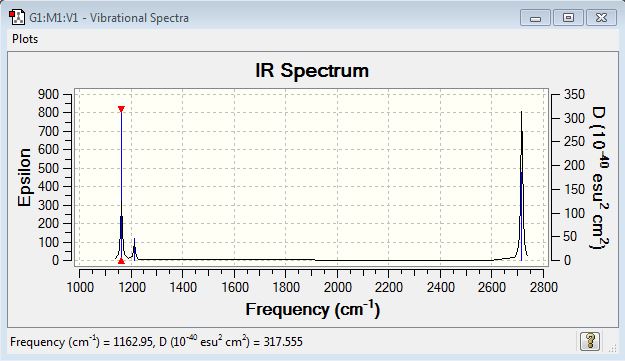
Task: Click the help question mark icon
Action: [590, 341]
